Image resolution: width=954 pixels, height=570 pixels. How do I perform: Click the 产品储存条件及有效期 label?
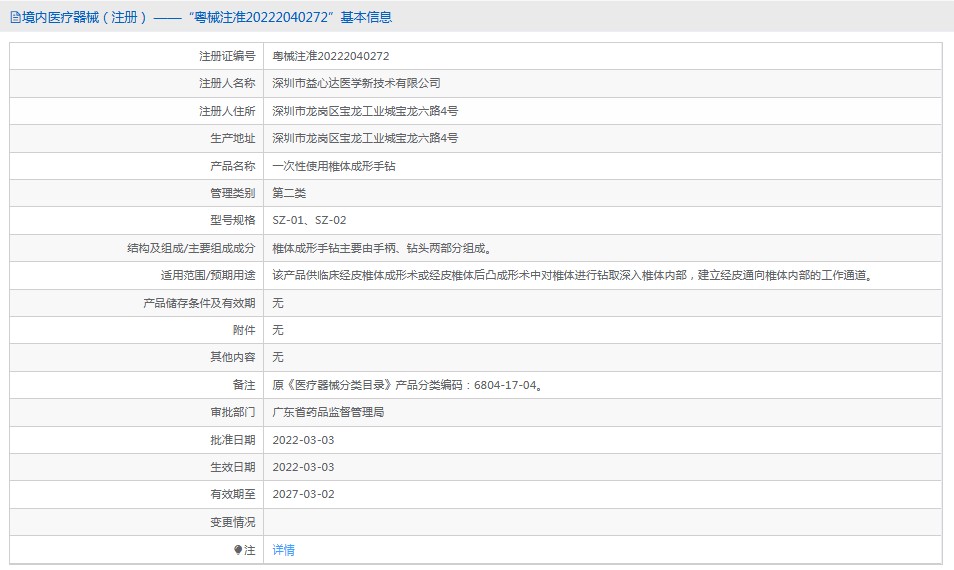point(199,303)
